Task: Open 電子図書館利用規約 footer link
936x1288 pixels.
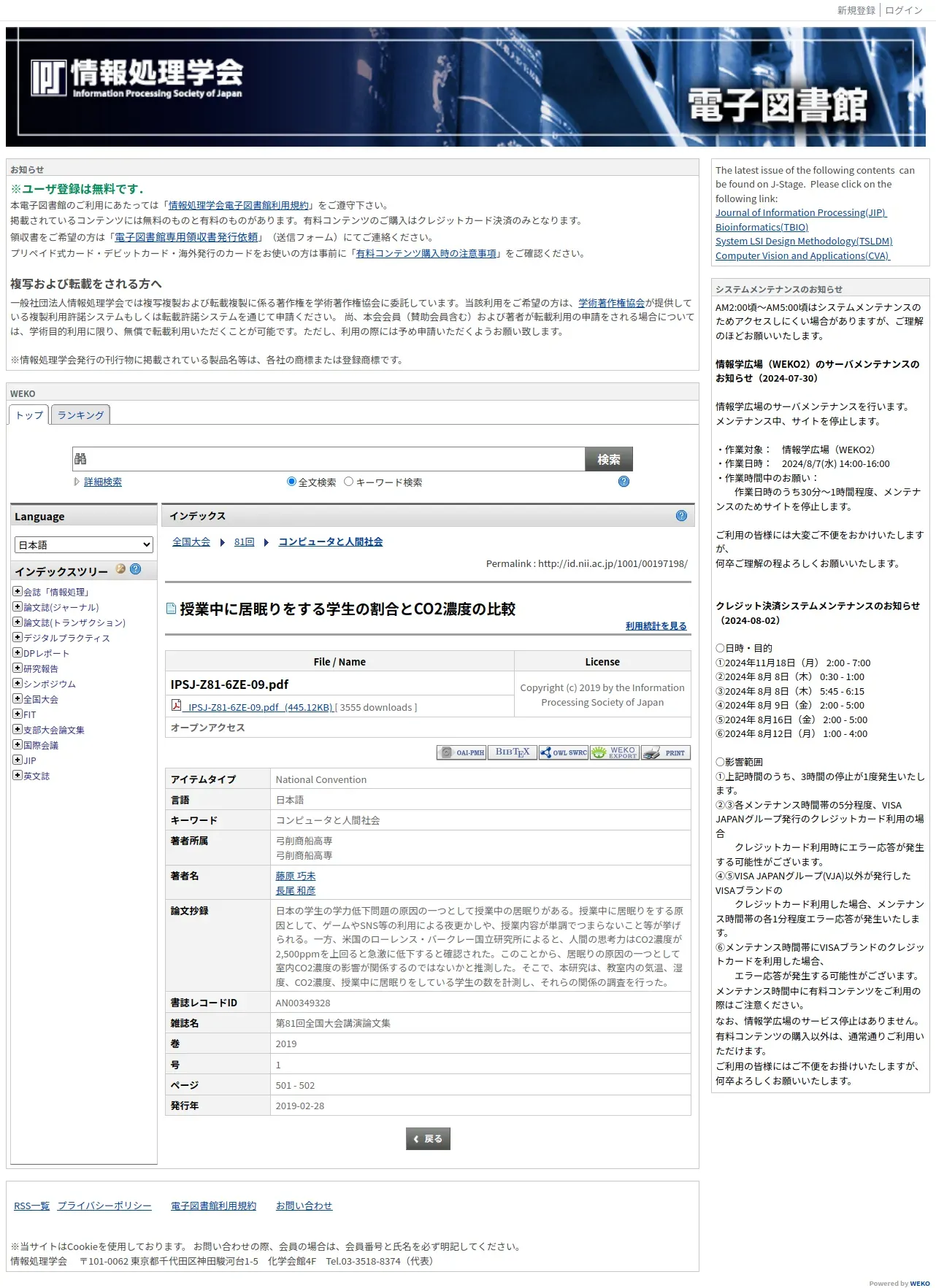Action: coord(213,1206)
